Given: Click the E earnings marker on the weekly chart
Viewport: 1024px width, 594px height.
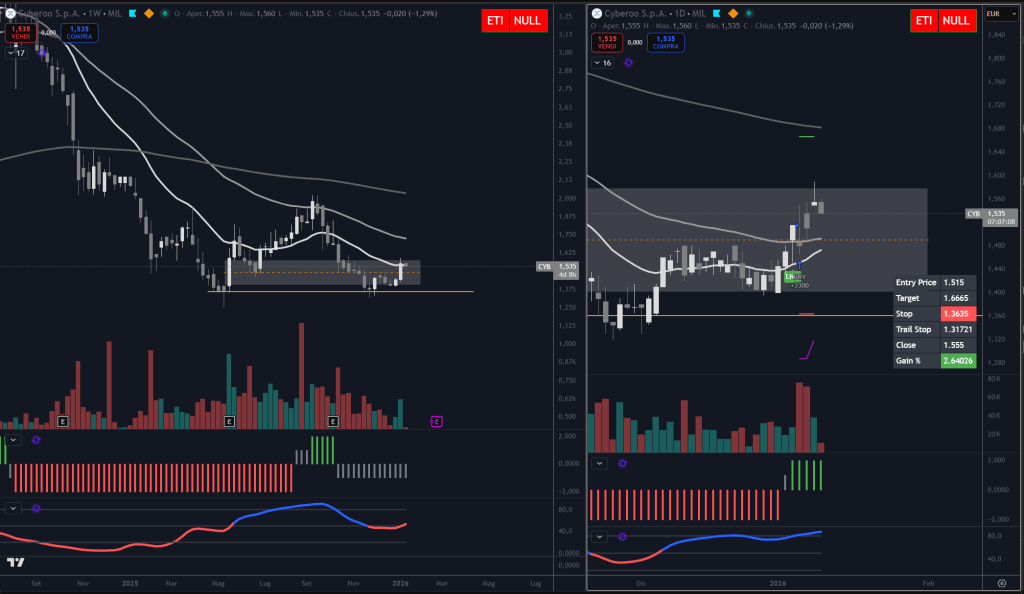Looking at the screenshot, I should (63, 420).
